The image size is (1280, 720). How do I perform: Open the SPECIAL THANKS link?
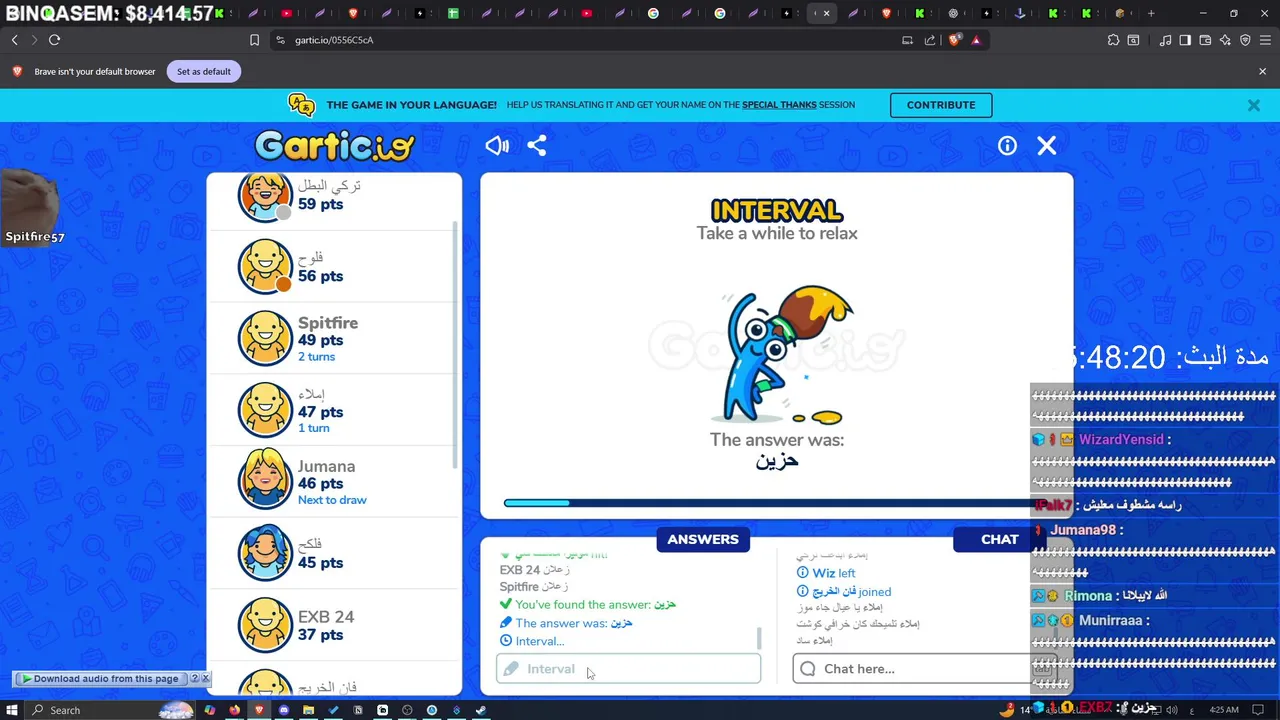pyautogui.click(x=779, y=105)
